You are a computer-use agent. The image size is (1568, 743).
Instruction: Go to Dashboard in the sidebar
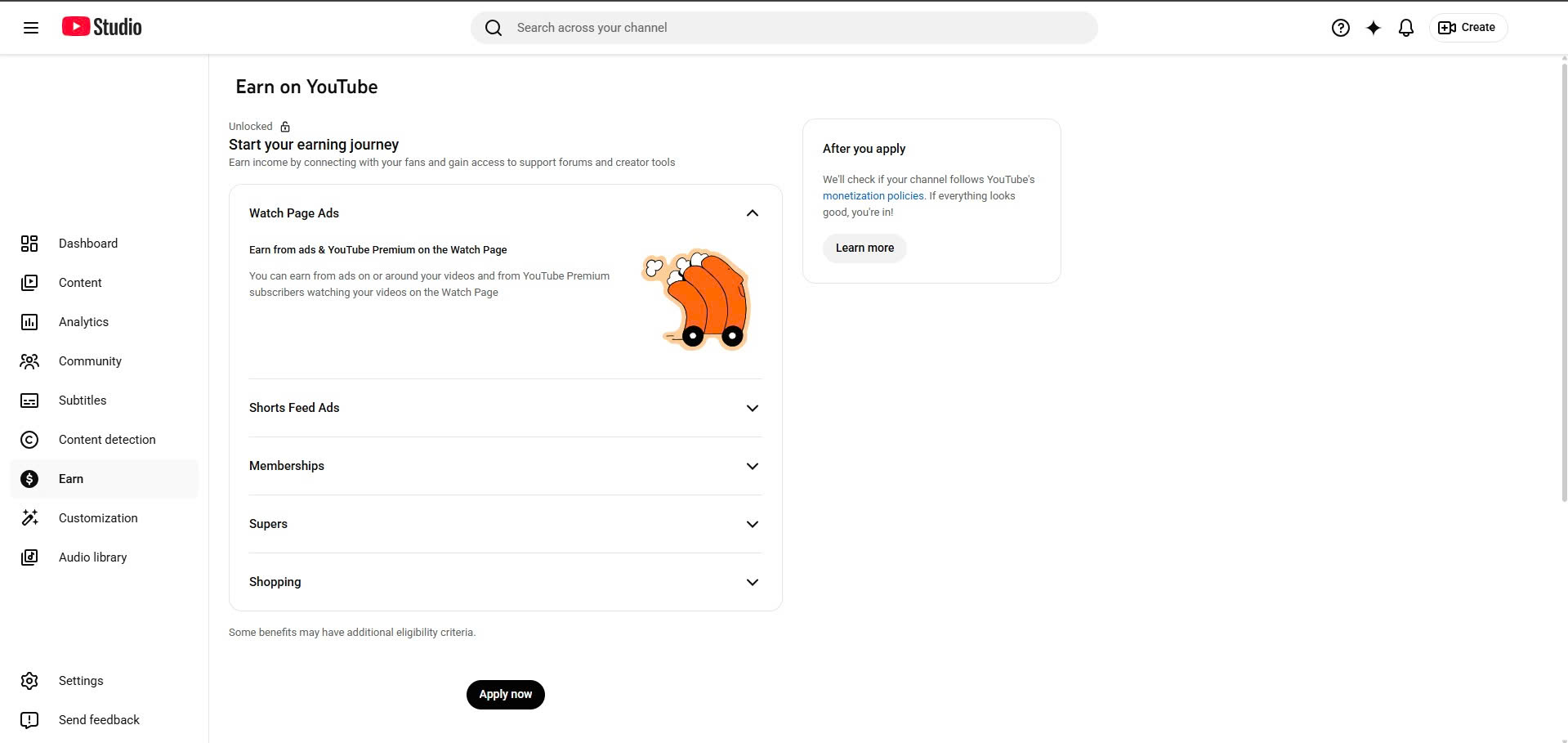coord(104,244)
